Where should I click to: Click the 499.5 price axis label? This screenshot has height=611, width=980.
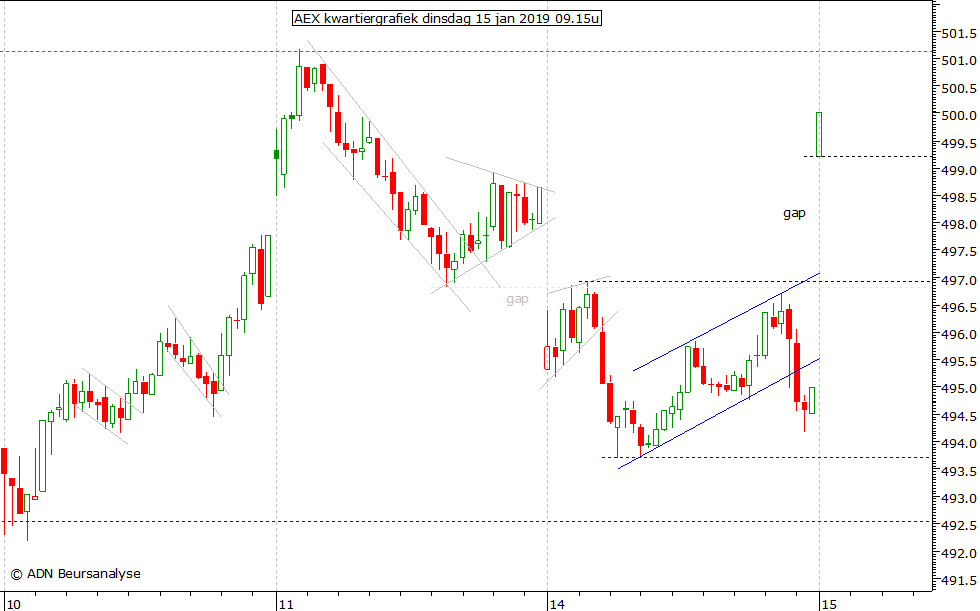tap(959, 143)
